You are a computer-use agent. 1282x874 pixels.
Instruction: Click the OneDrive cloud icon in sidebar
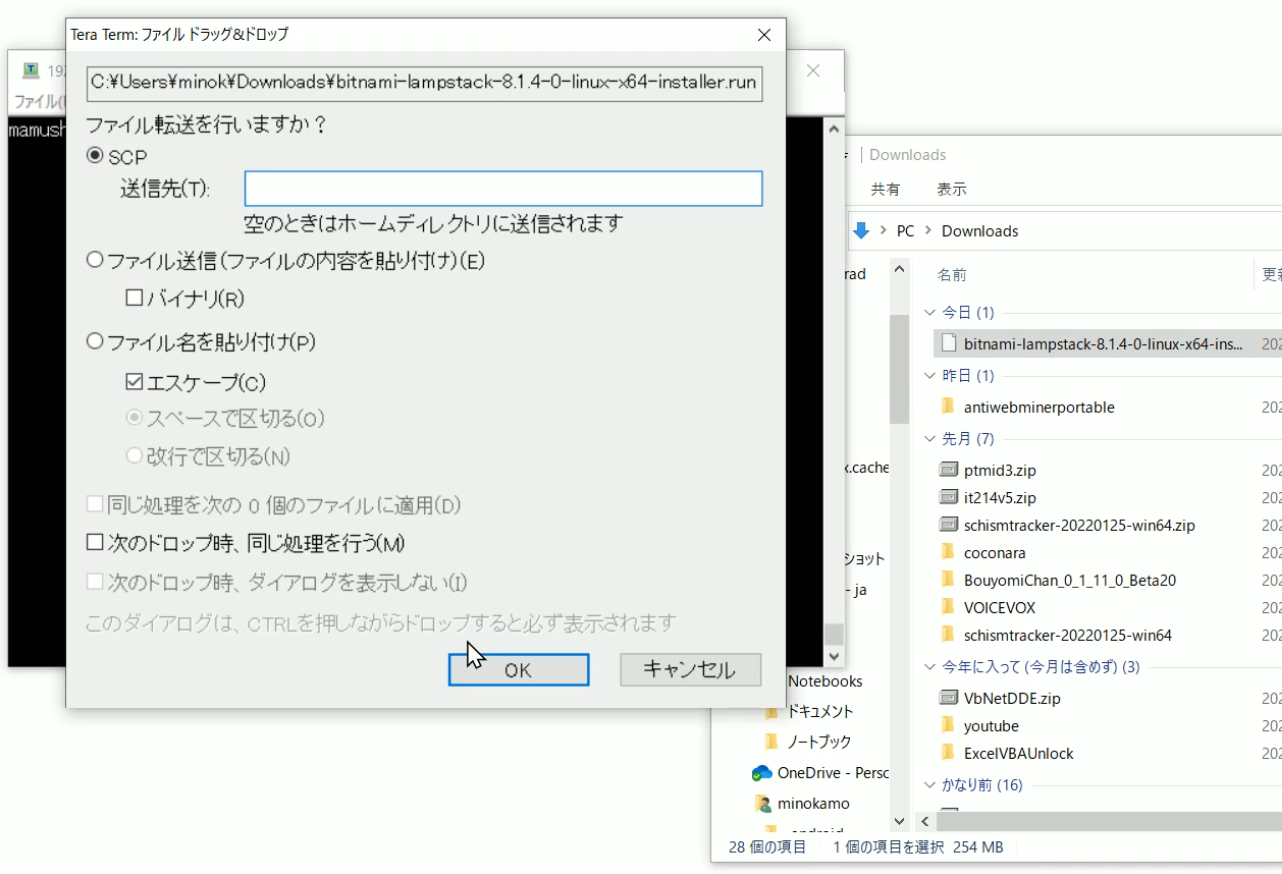click(x=762, y=773)
